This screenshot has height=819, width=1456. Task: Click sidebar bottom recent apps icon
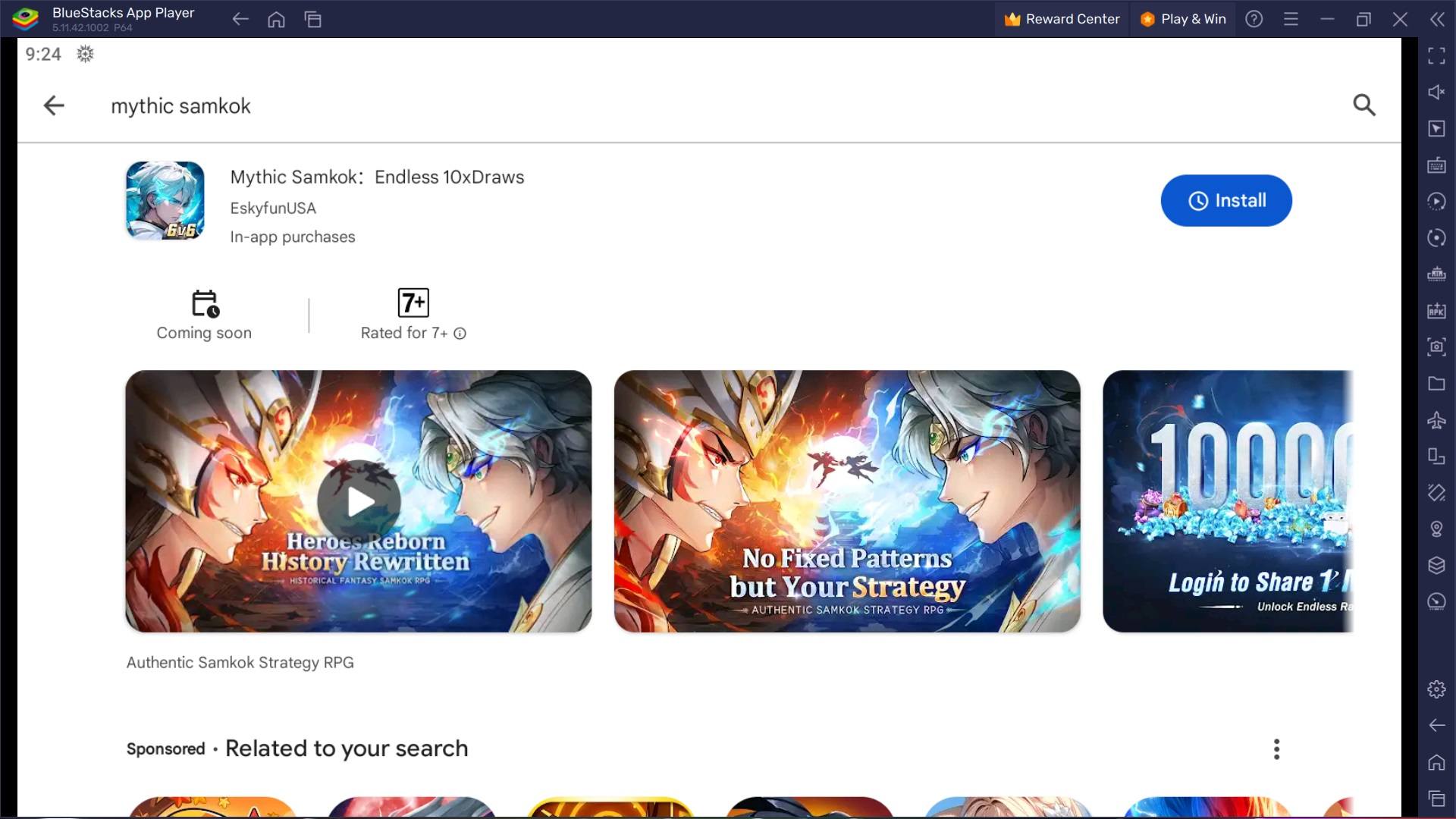(x=1436, y=799)
